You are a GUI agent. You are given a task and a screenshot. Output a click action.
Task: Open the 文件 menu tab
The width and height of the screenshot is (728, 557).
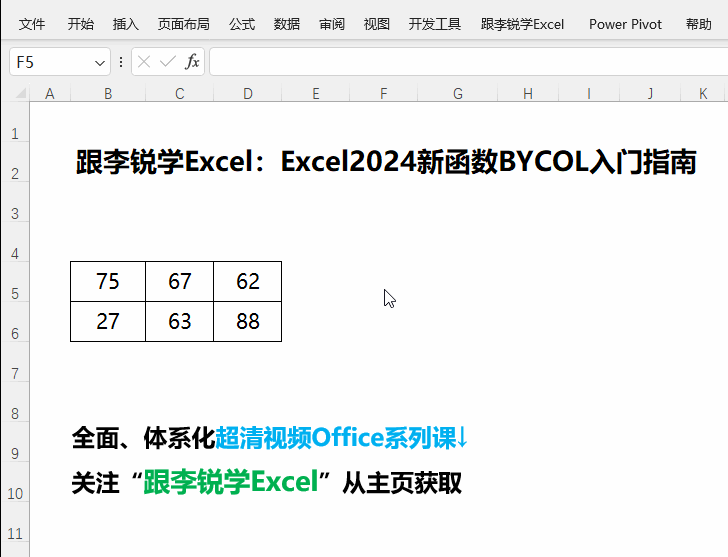(32, 24)
